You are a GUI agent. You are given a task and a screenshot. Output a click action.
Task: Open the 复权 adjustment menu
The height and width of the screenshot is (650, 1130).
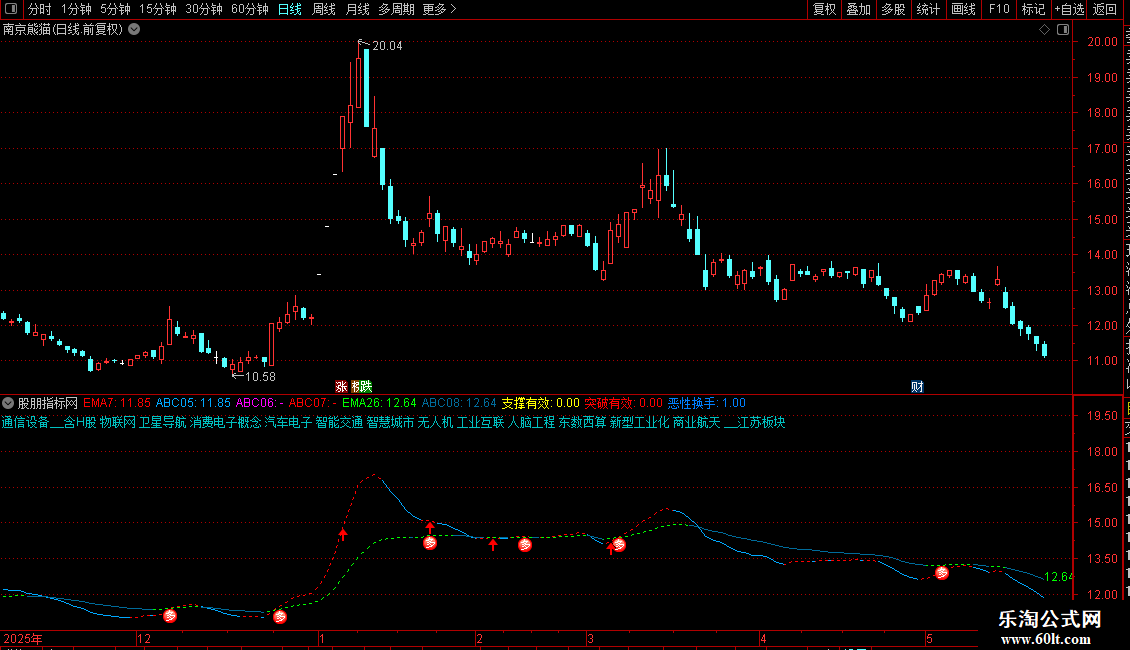824,9
